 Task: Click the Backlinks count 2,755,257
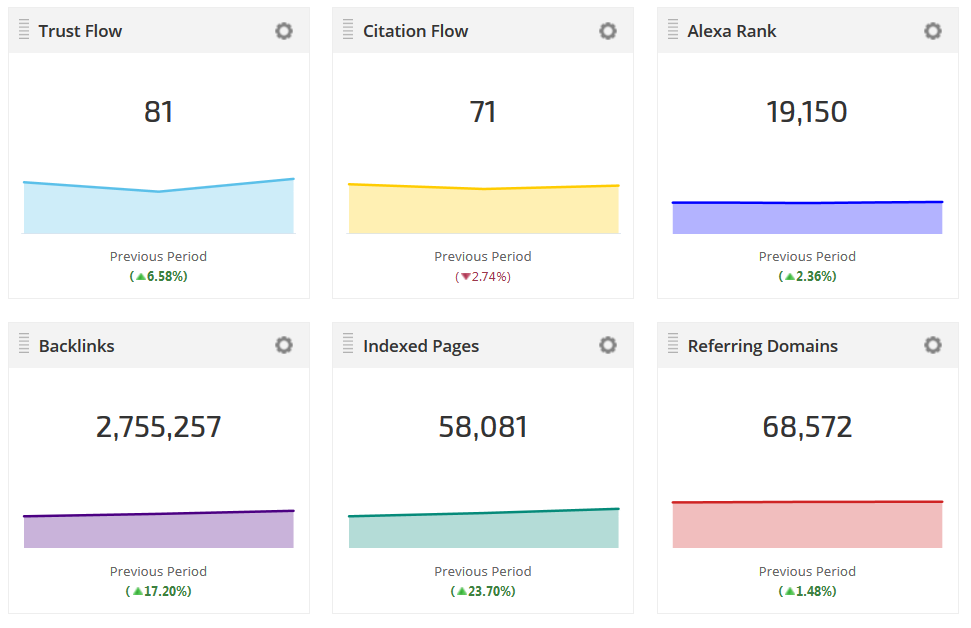tap(159, 427)
